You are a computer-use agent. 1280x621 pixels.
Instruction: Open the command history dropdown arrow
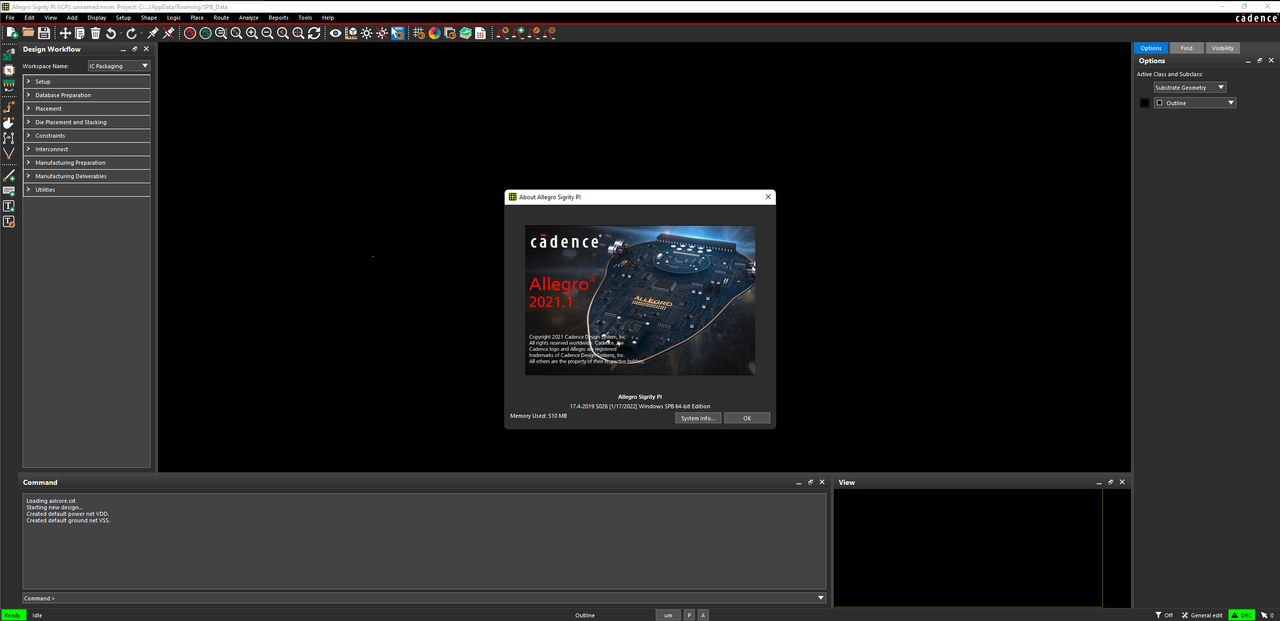point(821,598)
